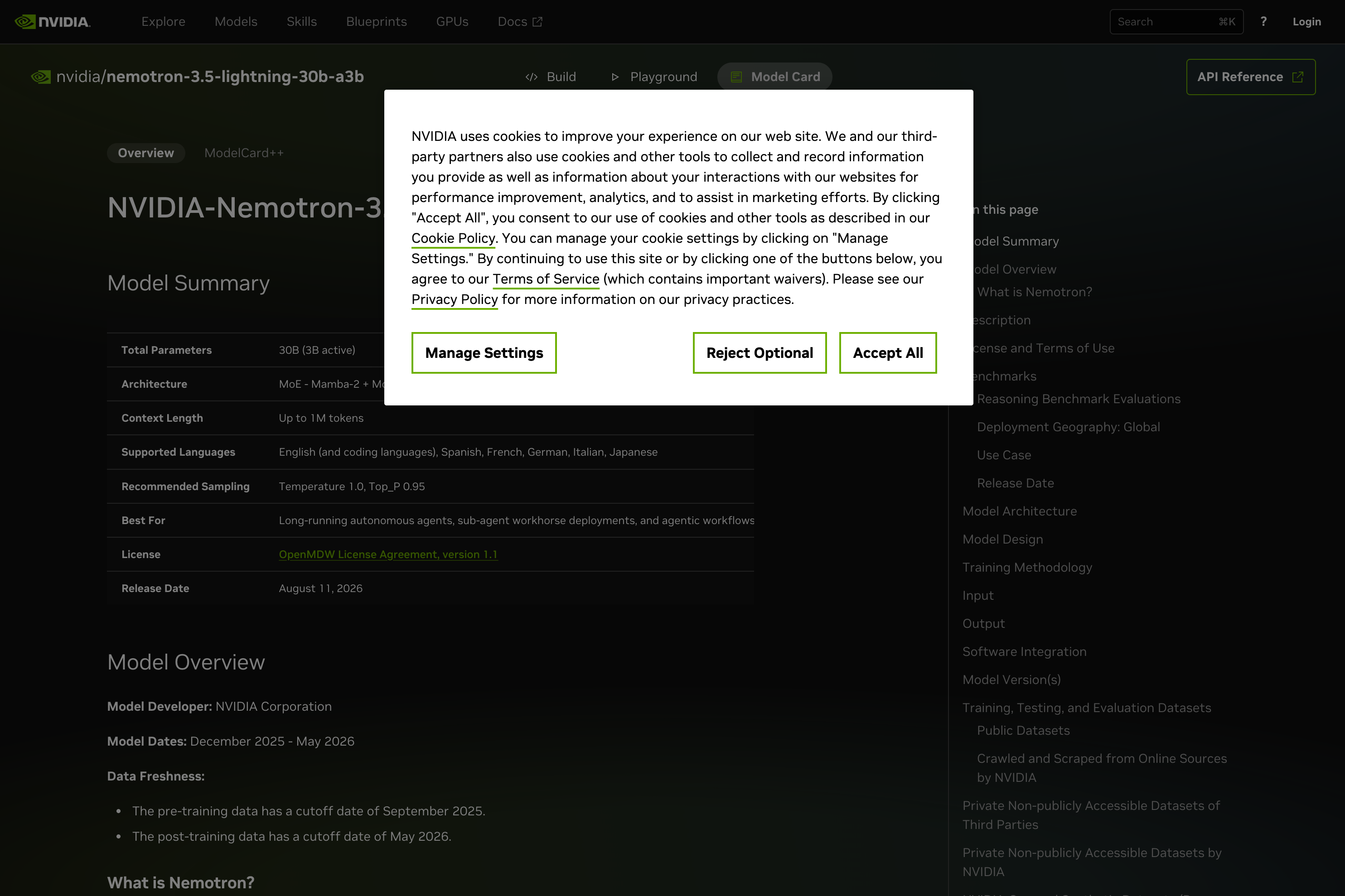The image size is (1345, 896).
Task: Click the Reject Optional button
Action: (760, 353)
